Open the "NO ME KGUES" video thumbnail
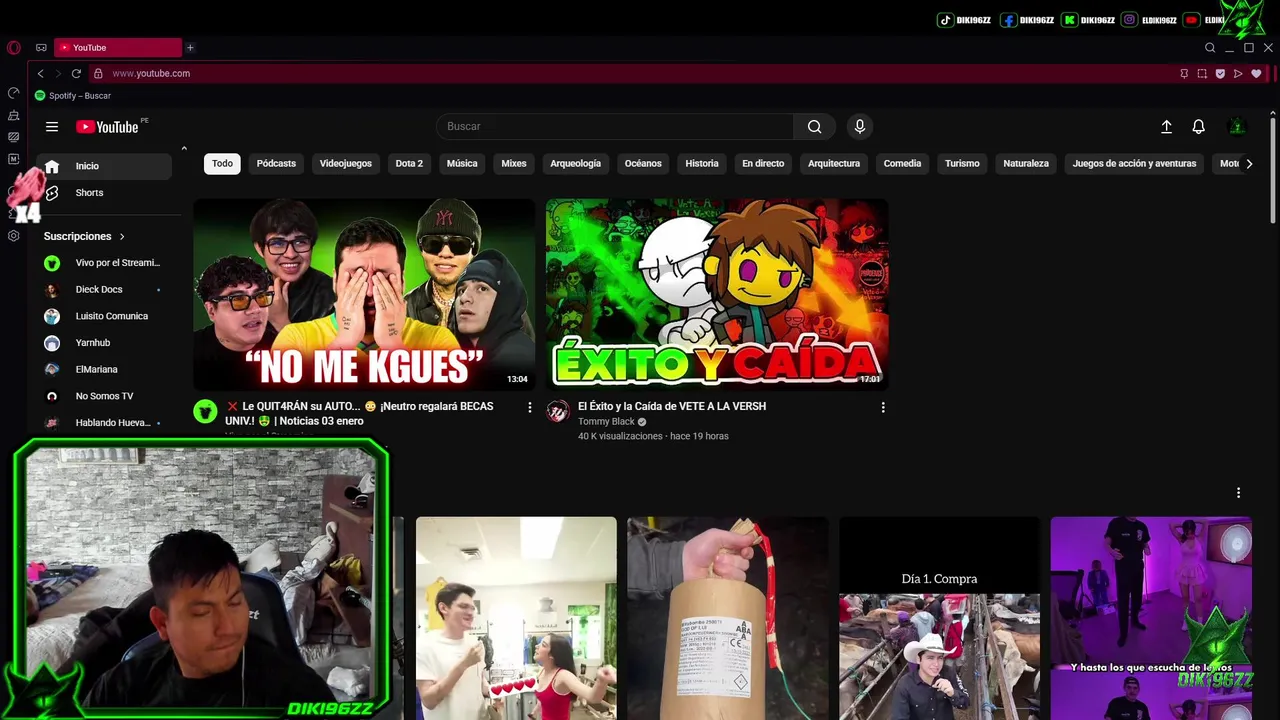This screenshot has width=1280, height=720. click(364, 294)
